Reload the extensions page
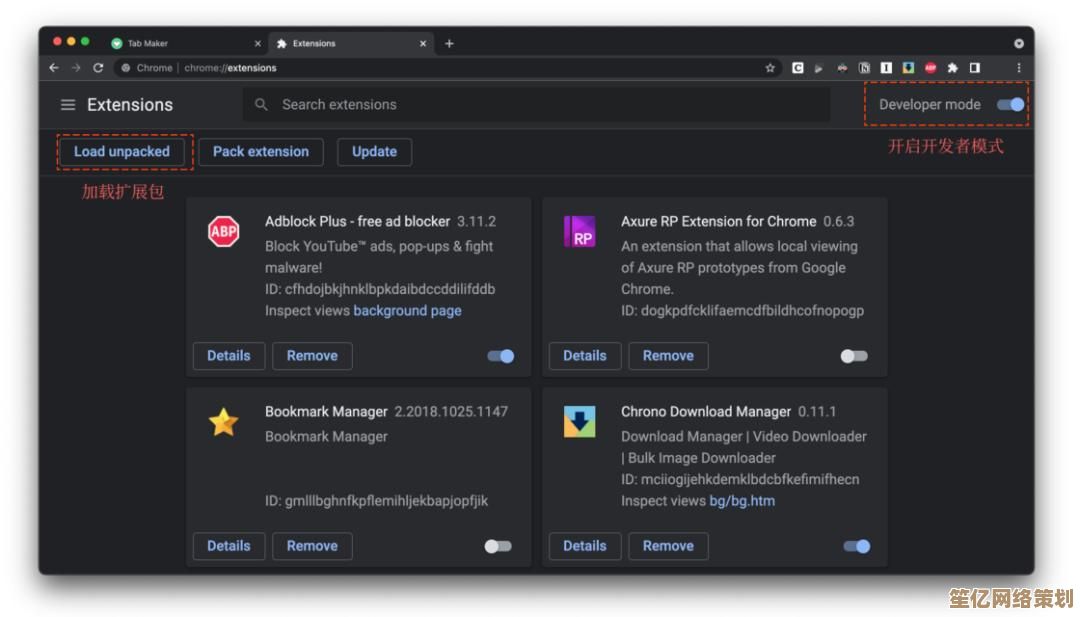Viewport: 1080px width, 617px height. click(98, 67)
